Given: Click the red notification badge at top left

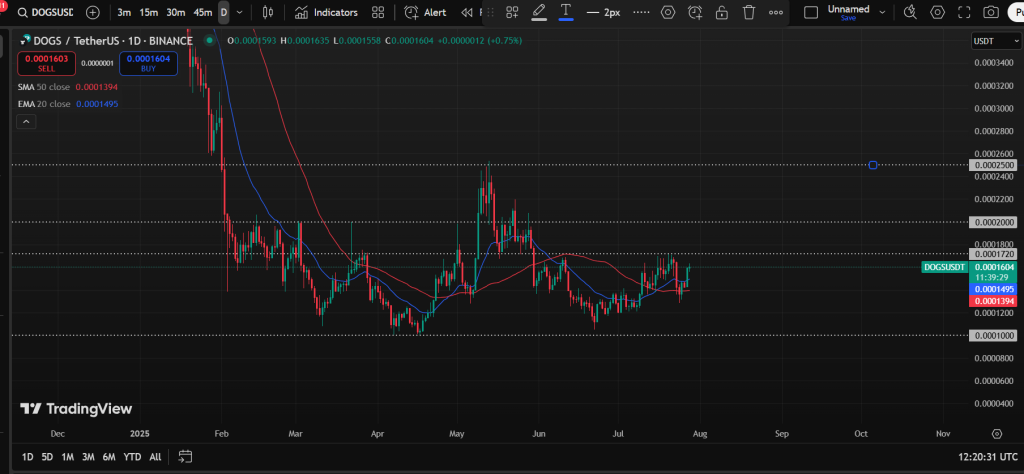Looking at the screenshot, I should [x=3, y=4].
